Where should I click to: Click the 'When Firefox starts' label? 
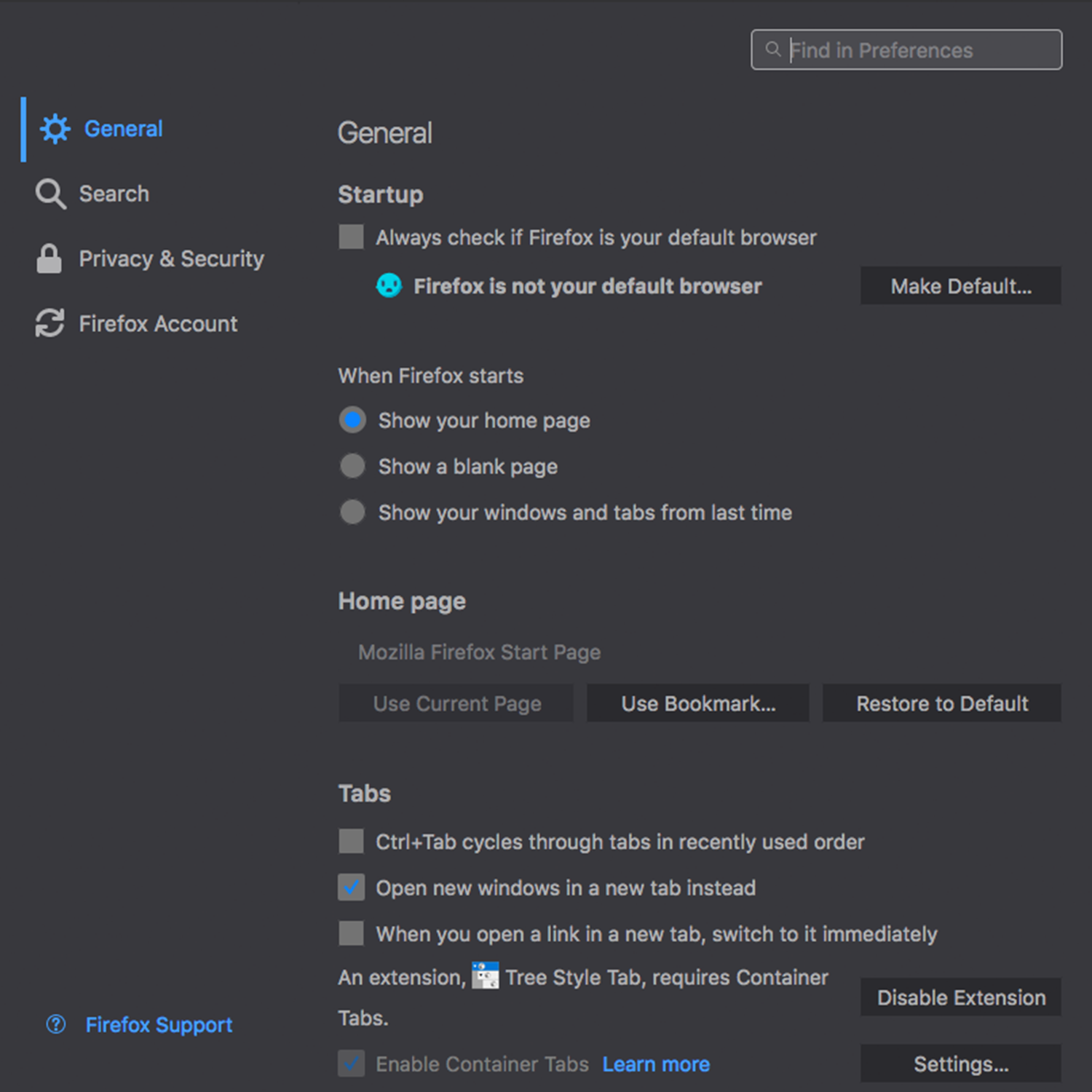(x=431, y=376)
